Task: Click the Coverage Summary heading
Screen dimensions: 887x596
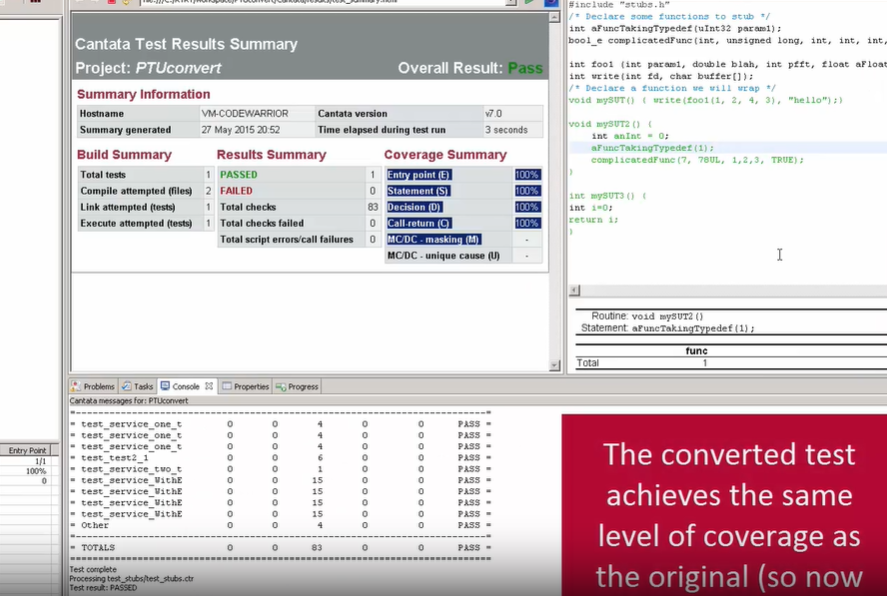Action: point(445,155)
